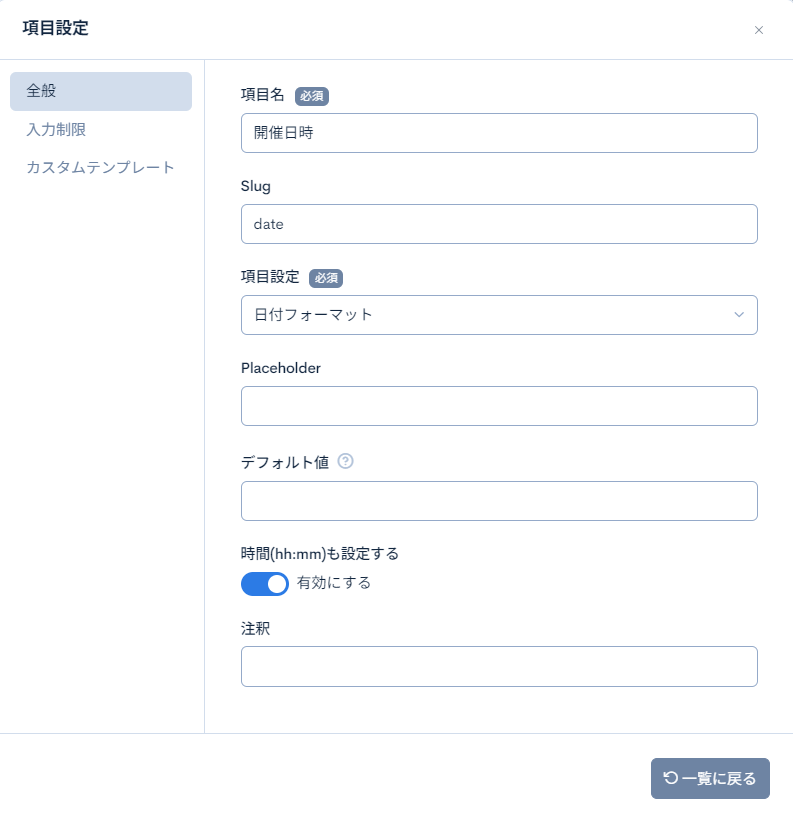Switch to the 全般 tab
The height and width of the screenshot is (820, 793).
100,91
